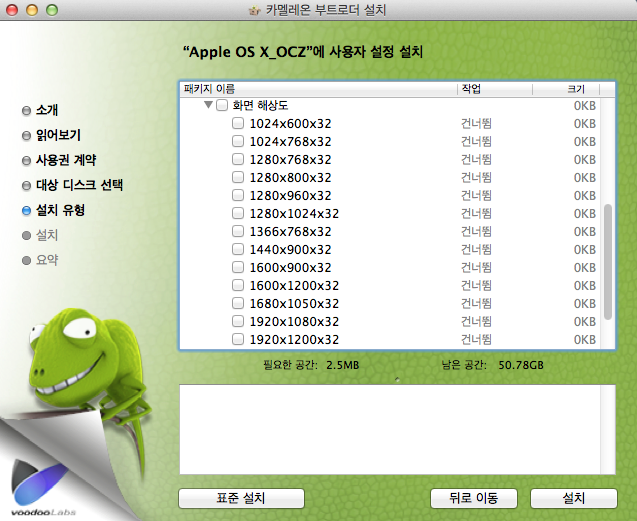Click the 건너뜀 action for 1366x768x32
The width and height of the screenshot is (637, 521).
(x=476, y=231)
